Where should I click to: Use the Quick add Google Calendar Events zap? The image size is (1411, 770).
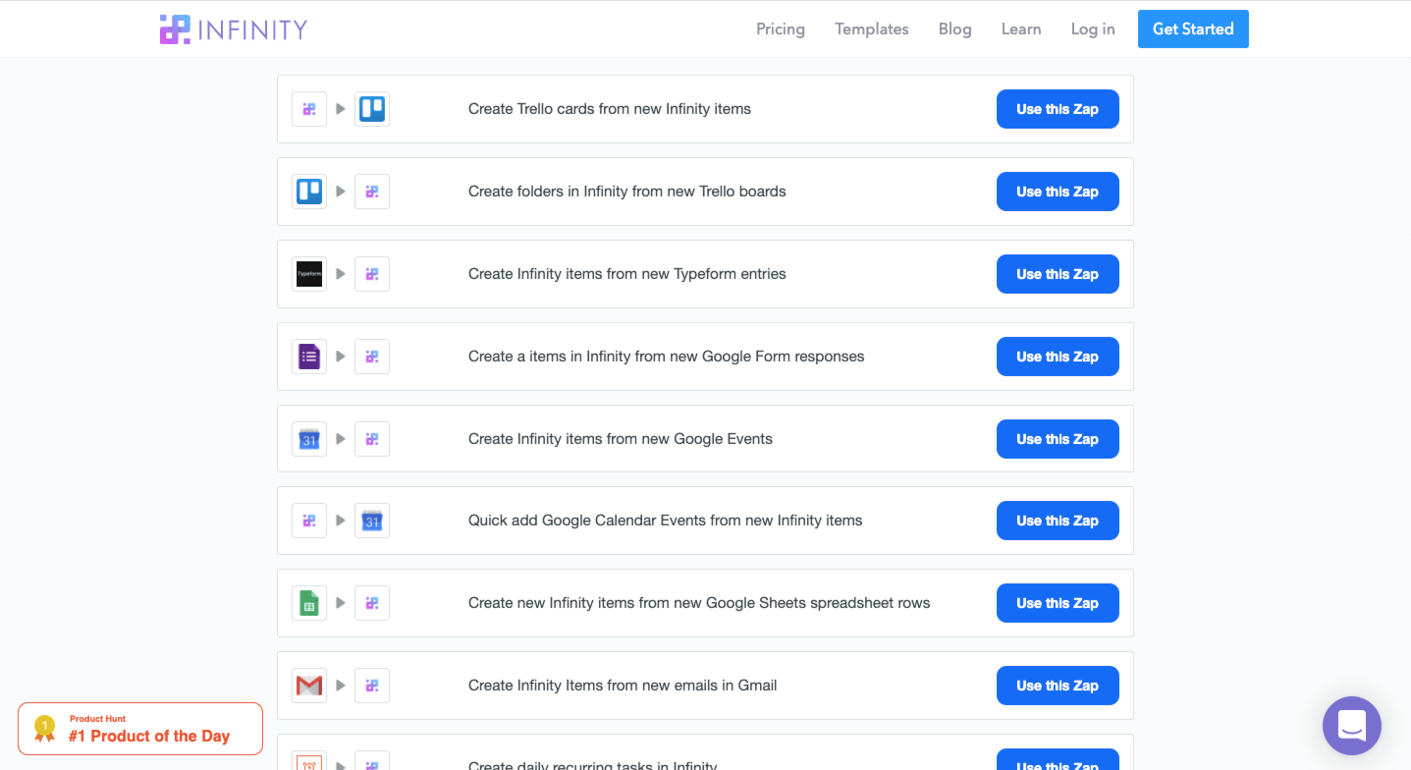click(1057, 520)
